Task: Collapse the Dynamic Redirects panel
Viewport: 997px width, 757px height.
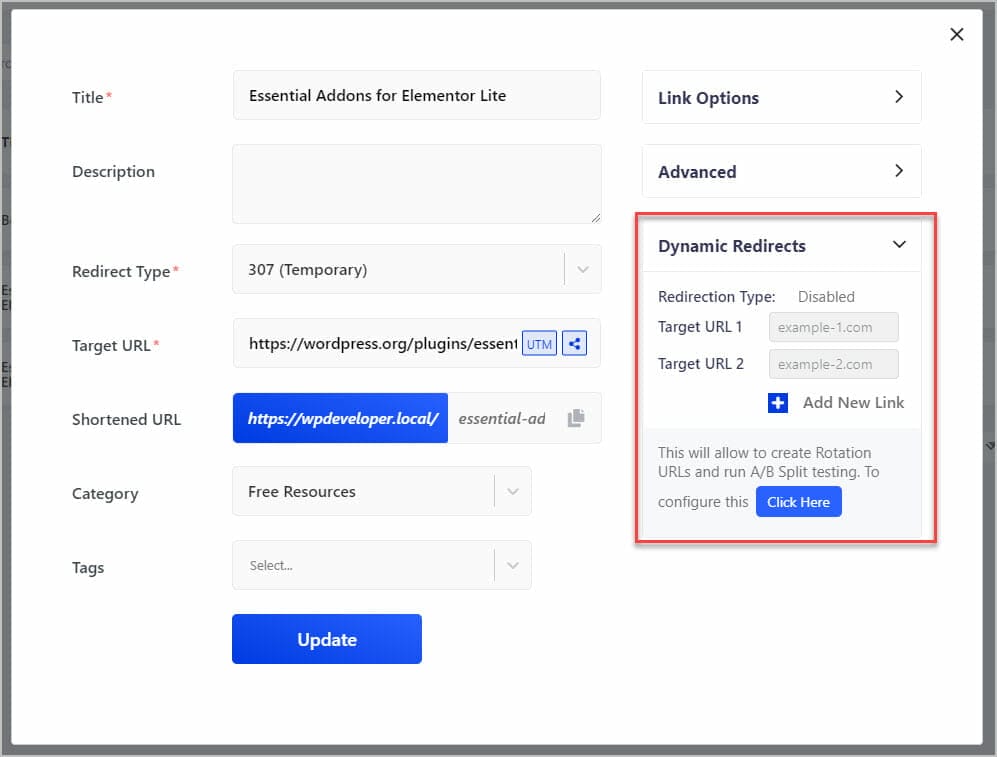Action: click(x=898, y=245)
